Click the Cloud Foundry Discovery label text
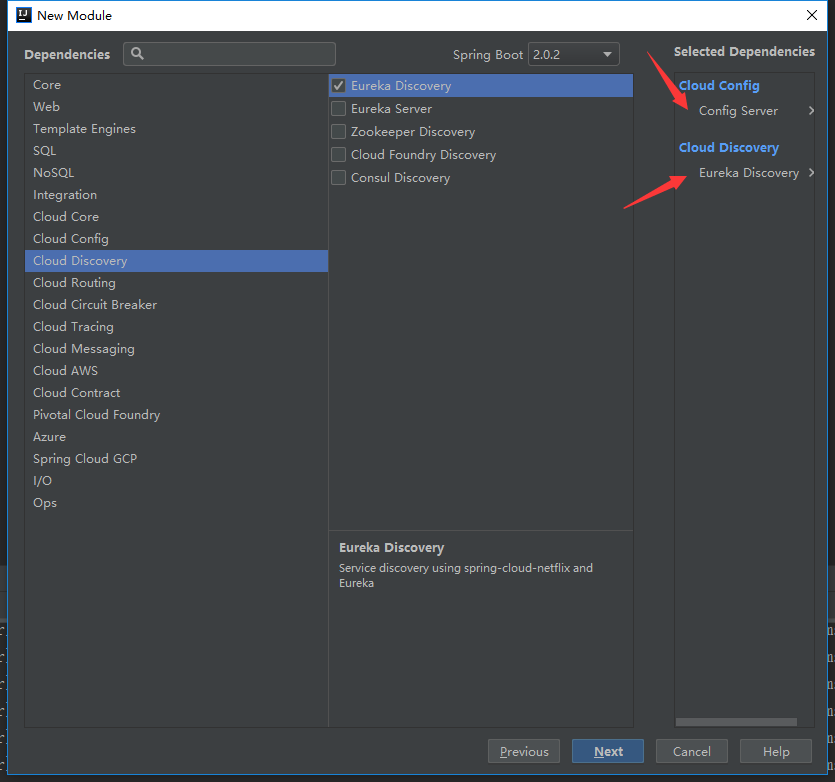 423,154
